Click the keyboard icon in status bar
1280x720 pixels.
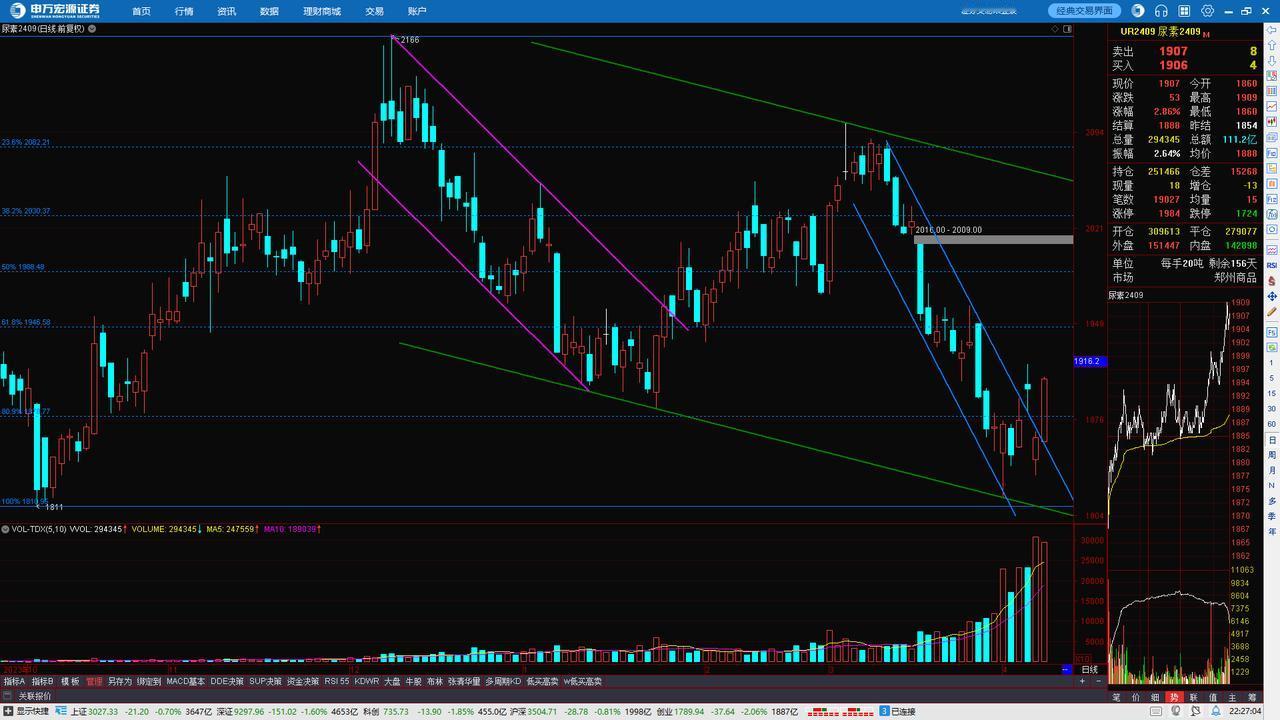click(x=1156, y=711)
